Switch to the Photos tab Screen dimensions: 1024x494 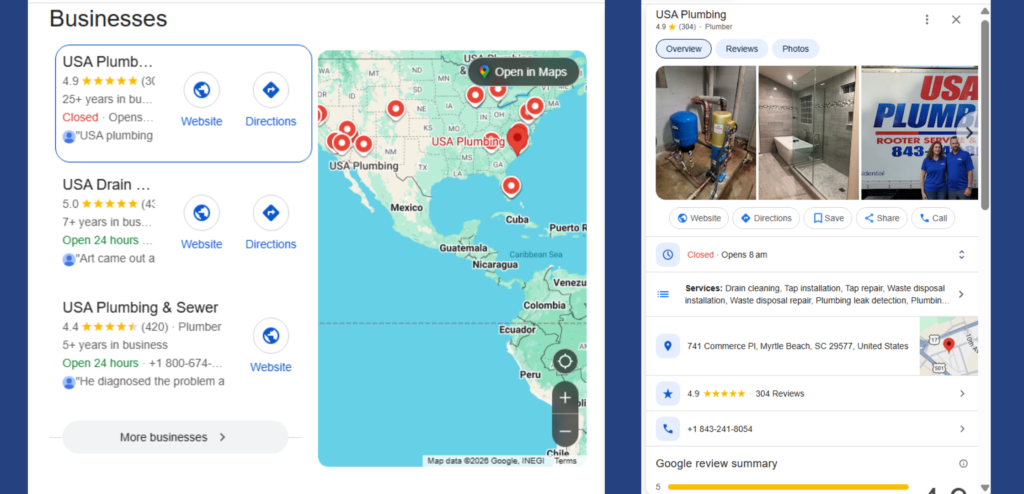pyautogui.click(x=795, y=49)
